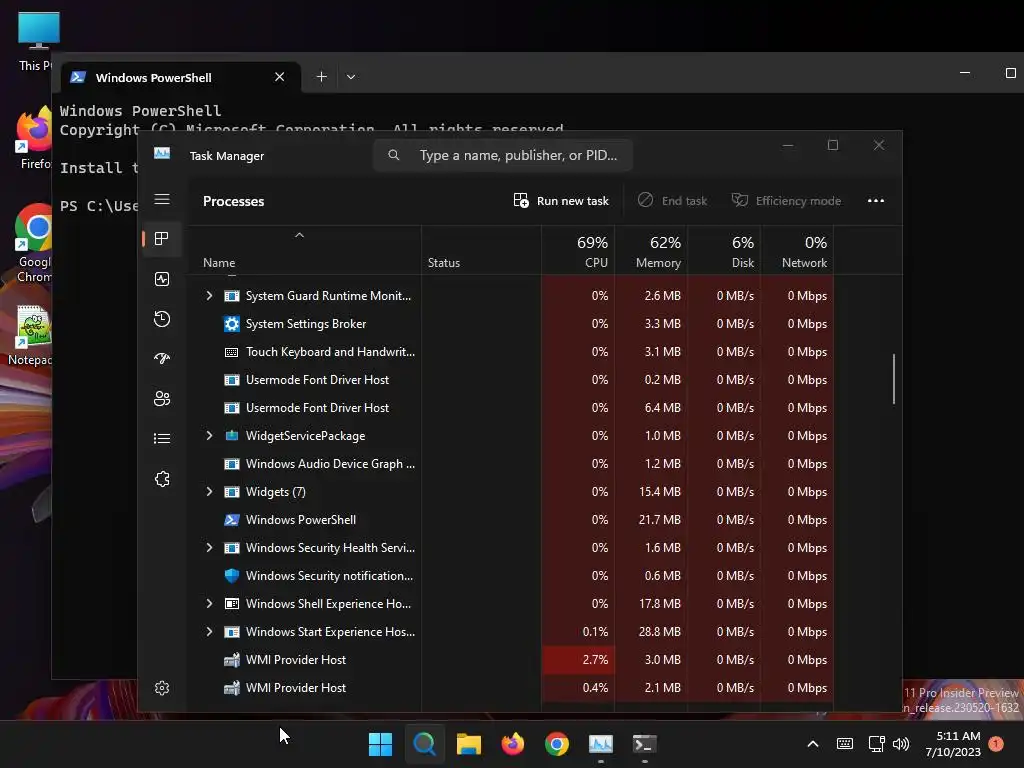Switch to Terminal taskbar icon

[645, 744]
